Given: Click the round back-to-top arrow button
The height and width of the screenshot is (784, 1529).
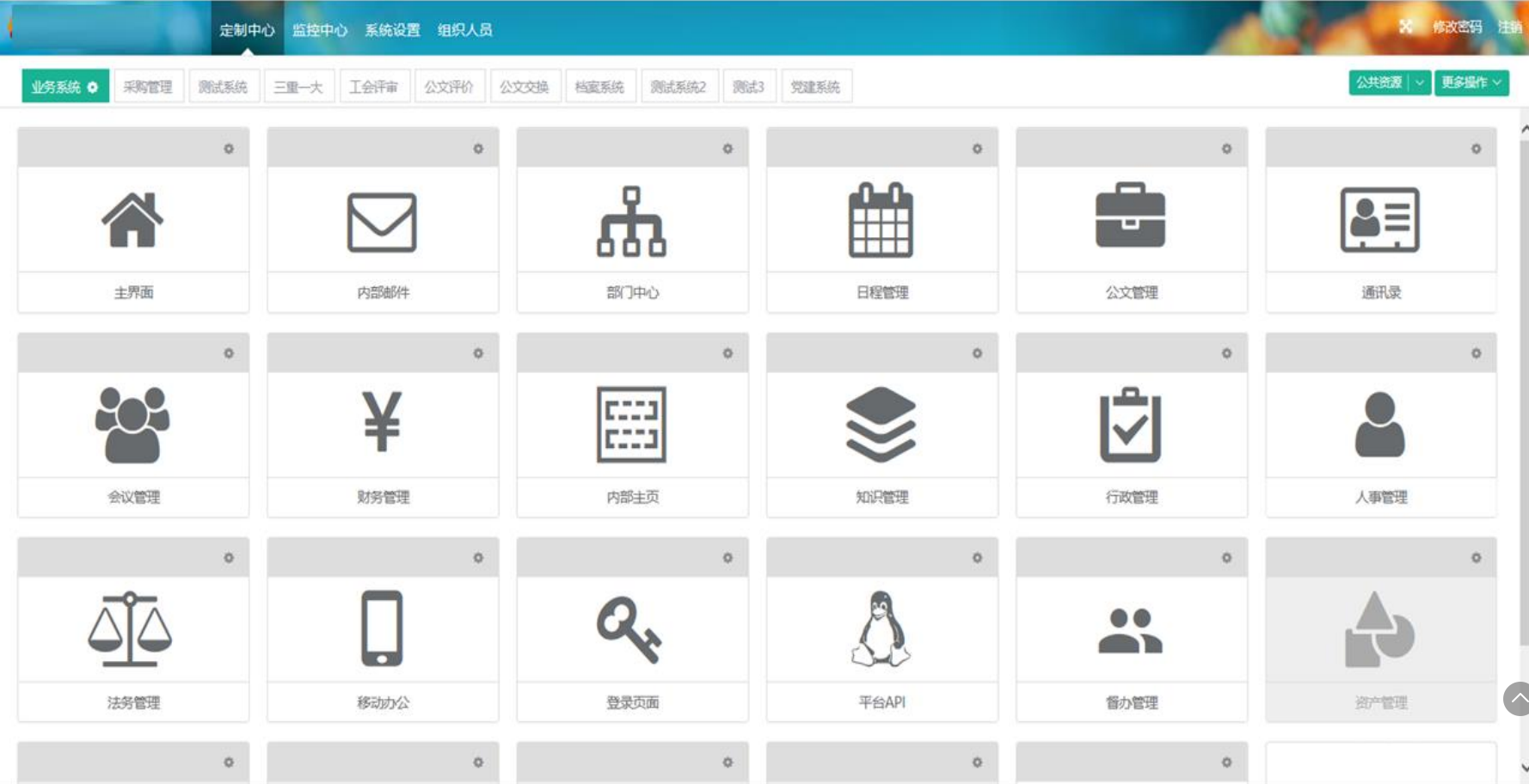Looking at the screenshot, I should (1518, 699).
